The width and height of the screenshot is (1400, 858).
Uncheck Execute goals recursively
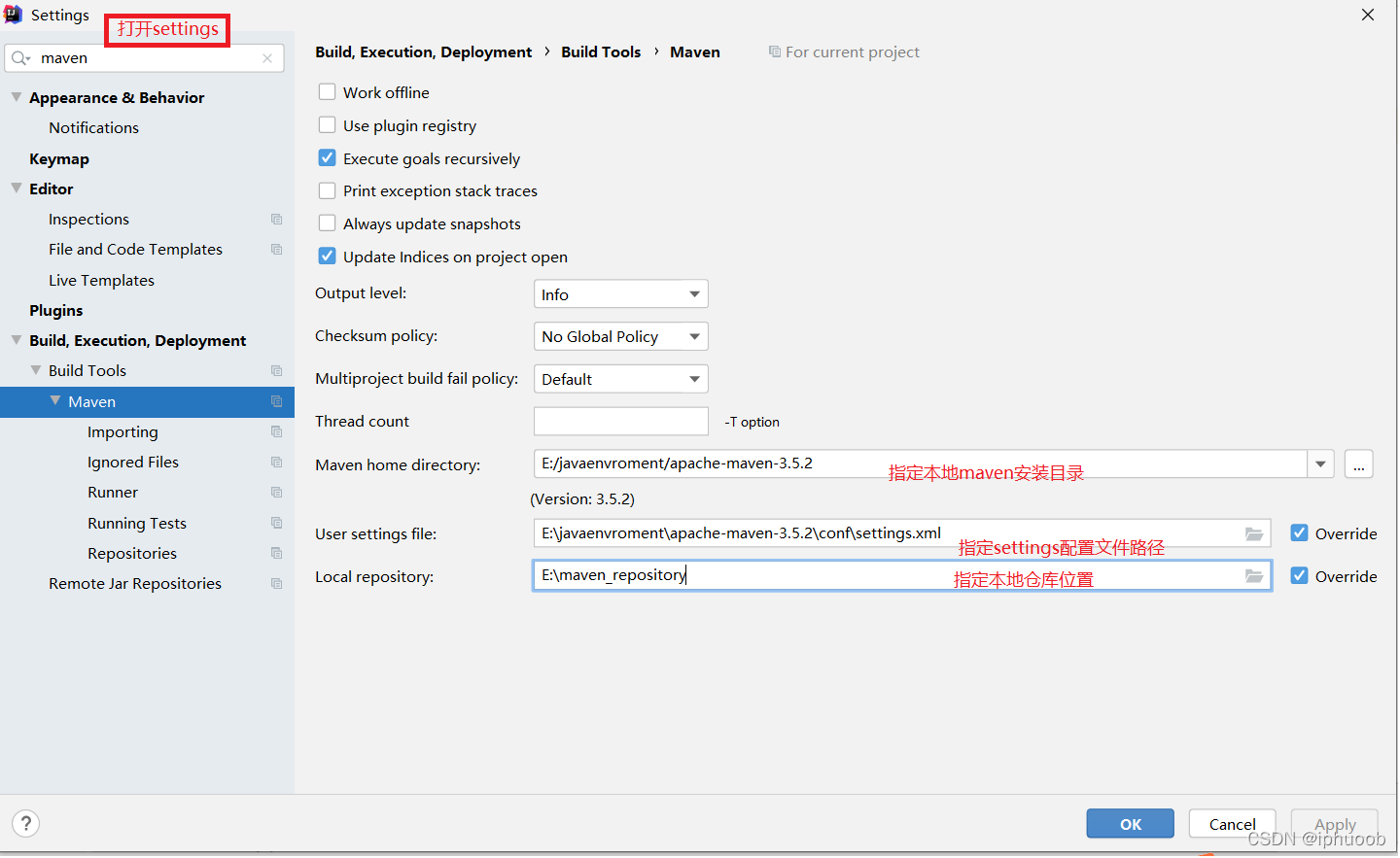pos(328,158)
